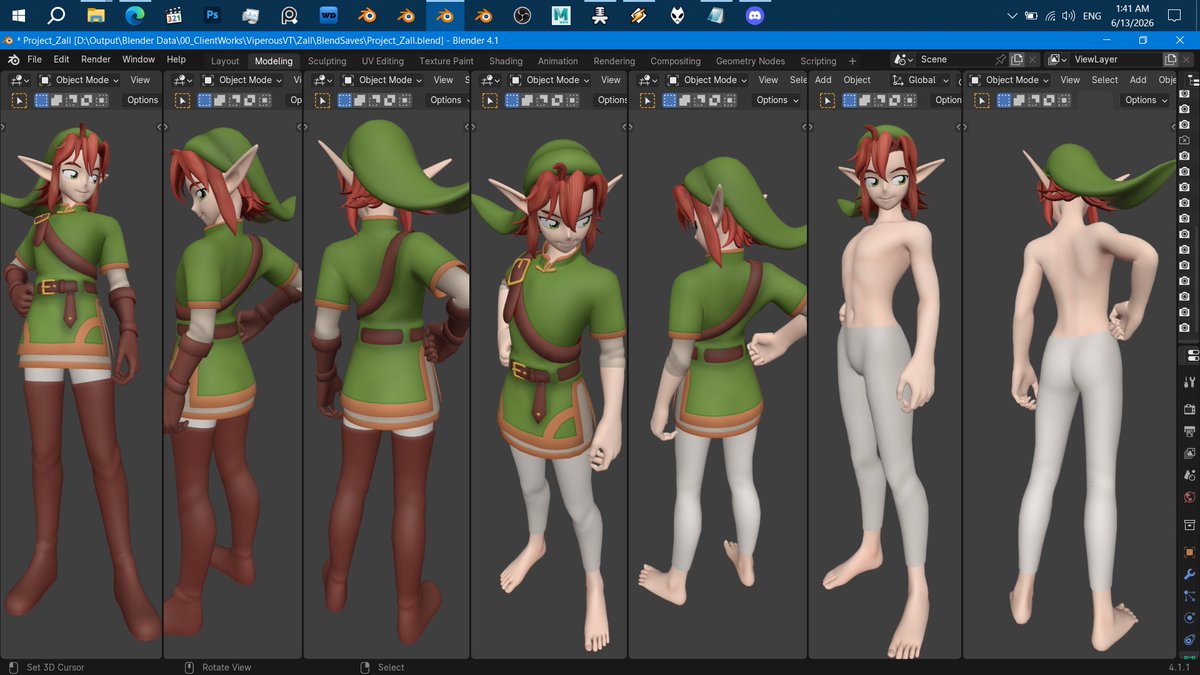Open Object Mode dropdown in rightmost viewport
This screenshot has width=1200, height=675.
coord(1010,80)
